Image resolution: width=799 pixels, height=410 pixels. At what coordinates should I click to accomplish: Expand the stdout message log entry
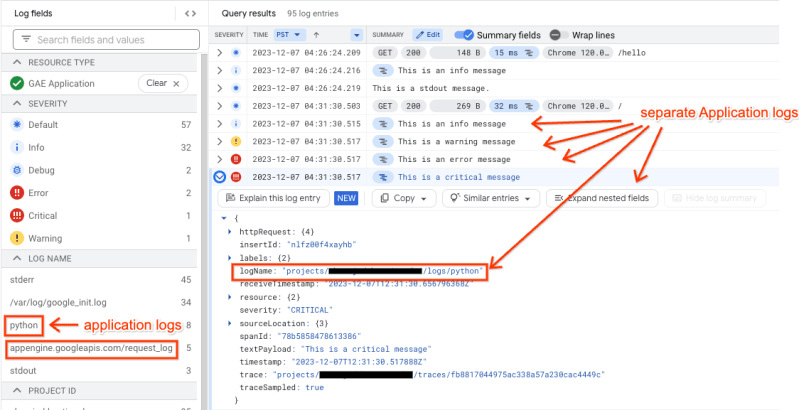click(x=220, y=89)
